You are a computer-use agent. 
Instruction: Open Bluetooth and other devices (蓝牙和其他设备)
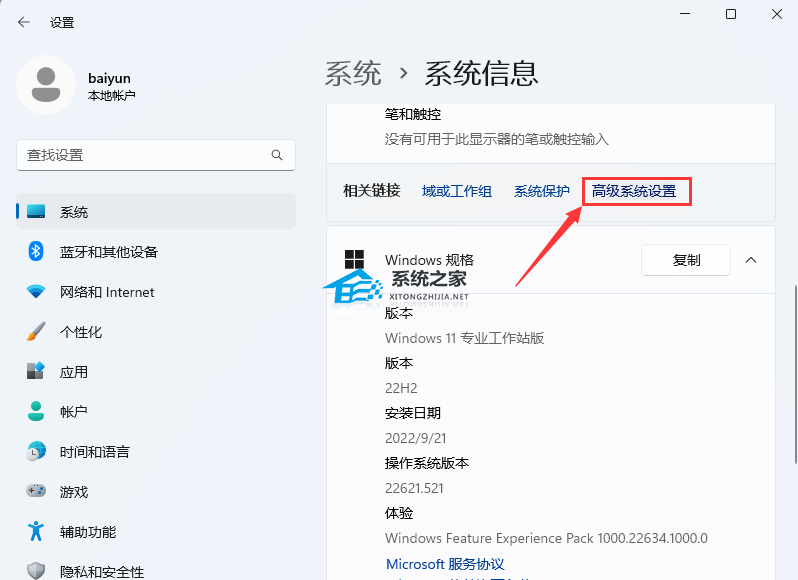(x=108, y=252)
